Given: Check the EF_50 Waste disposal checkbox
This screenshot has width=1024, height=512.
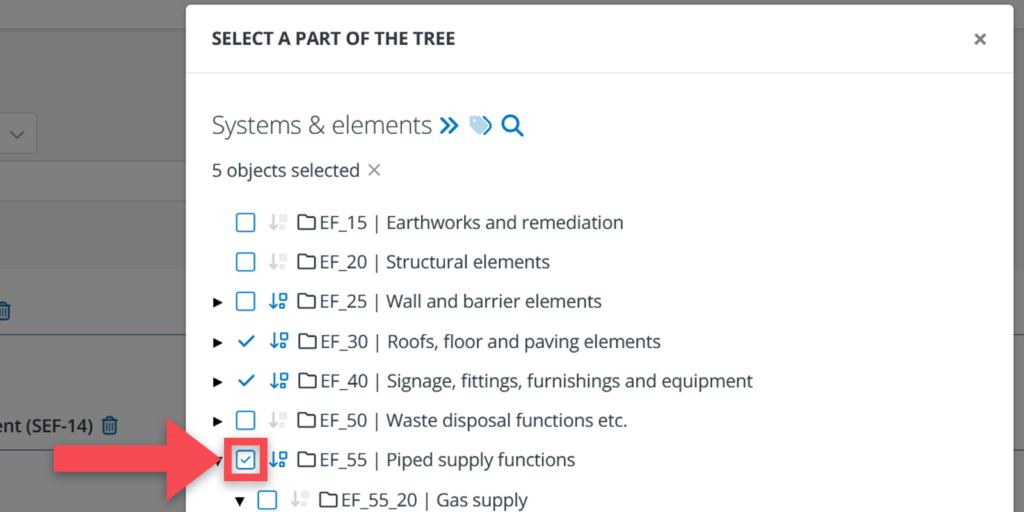Looking at the screenshot, I should click(245, 420).
